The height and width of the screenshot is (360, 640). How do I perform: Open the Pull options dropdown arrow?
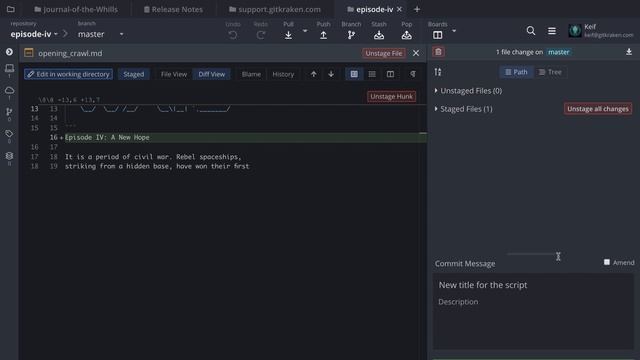click(x=305, y=31)
